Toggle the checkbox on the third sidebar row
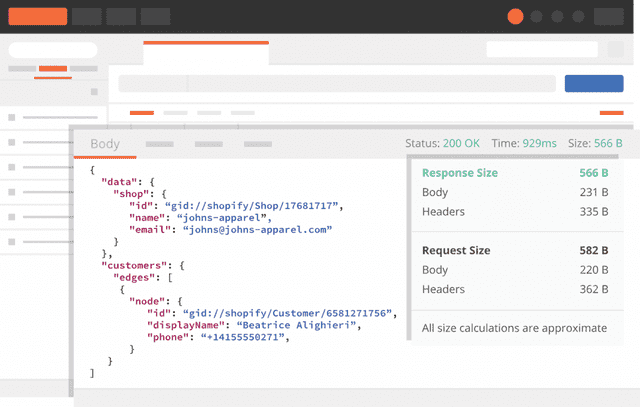Screen dimensions: 640x407 [x=12, y=166]
